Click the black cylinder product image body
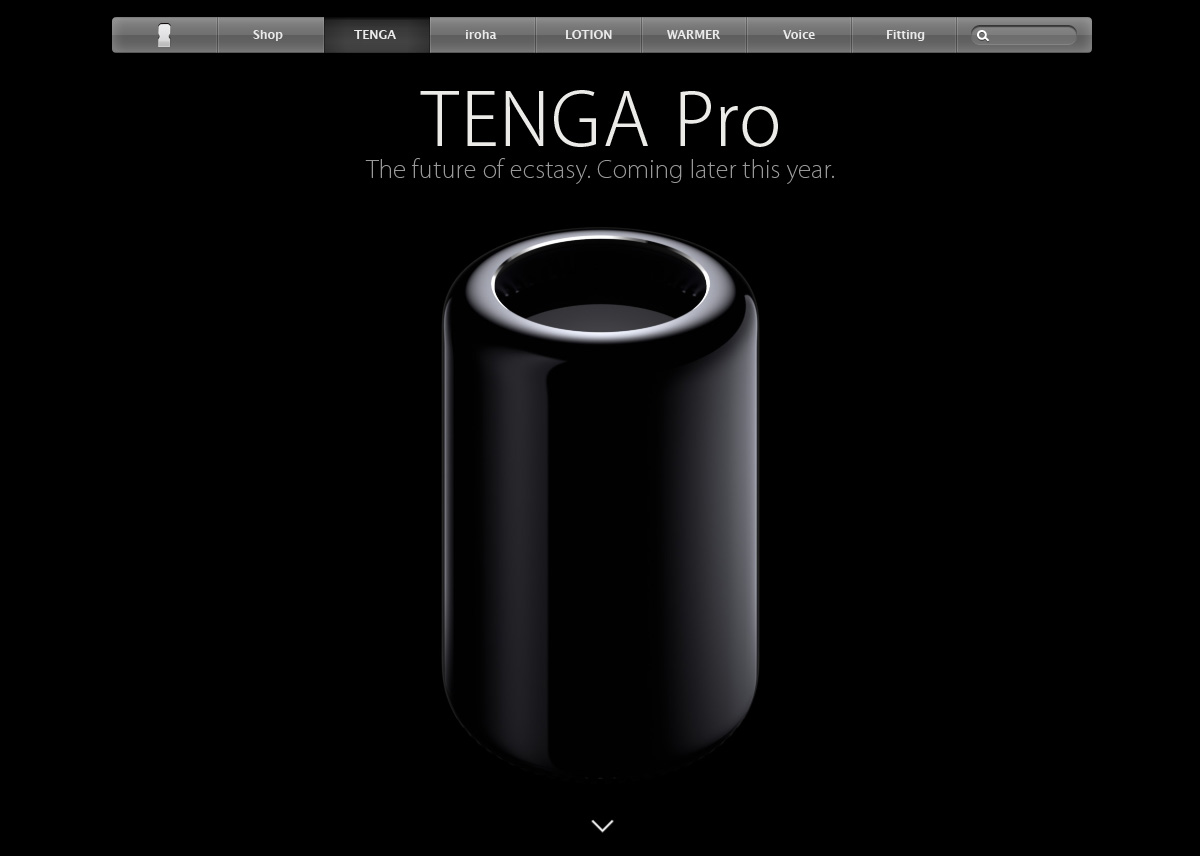Screen dimensions: 1200x856 (600, 520)
